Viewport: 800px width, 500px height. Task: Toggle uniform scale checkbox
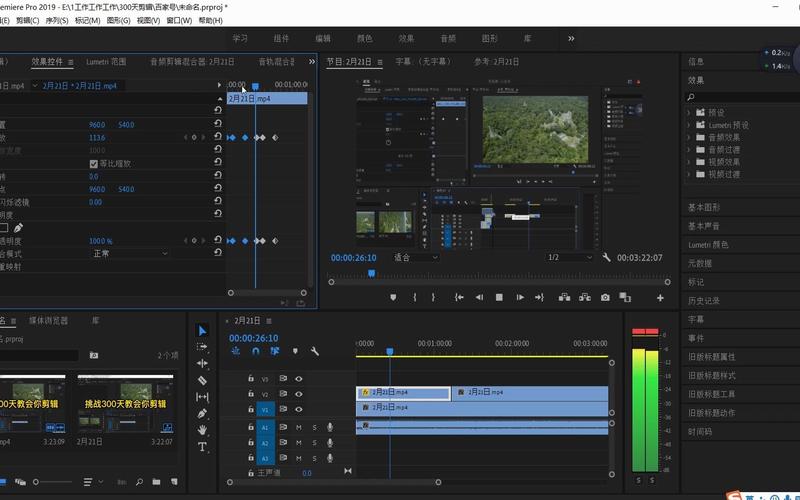(93, 164)
